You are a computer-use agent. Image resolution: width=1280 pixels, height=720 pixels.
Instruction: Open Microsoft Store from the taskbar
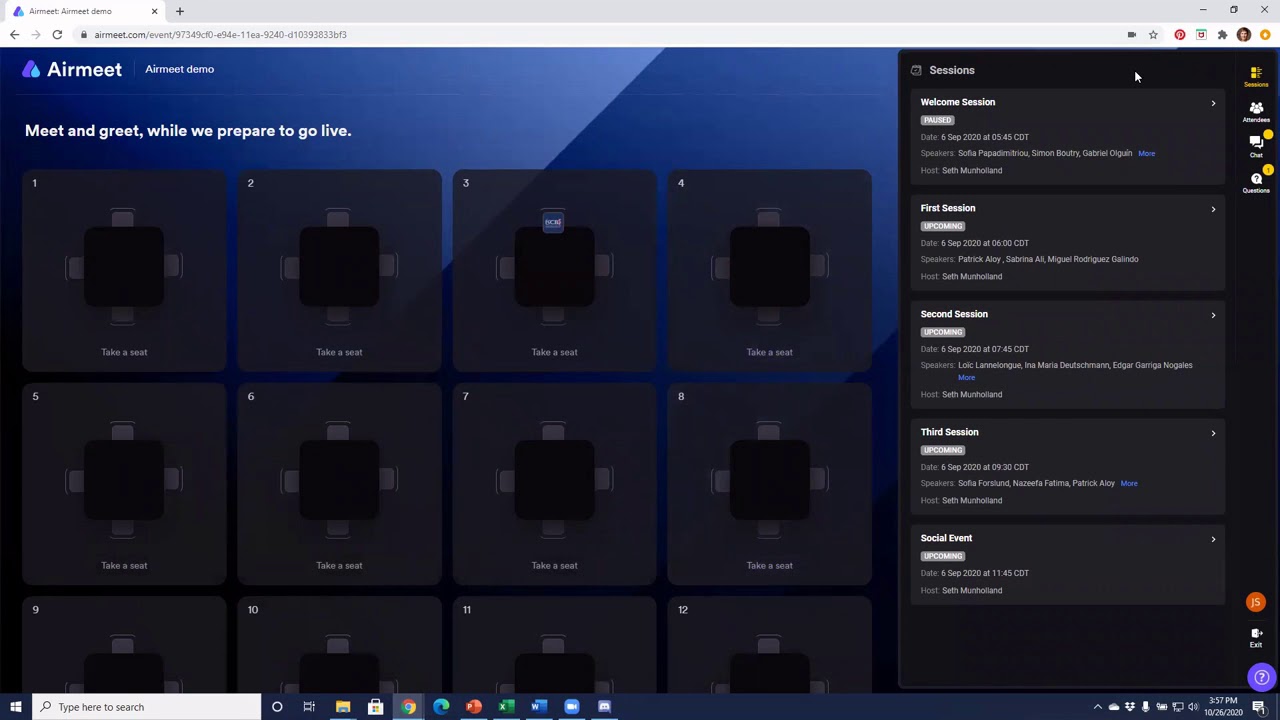coord(375,707)
